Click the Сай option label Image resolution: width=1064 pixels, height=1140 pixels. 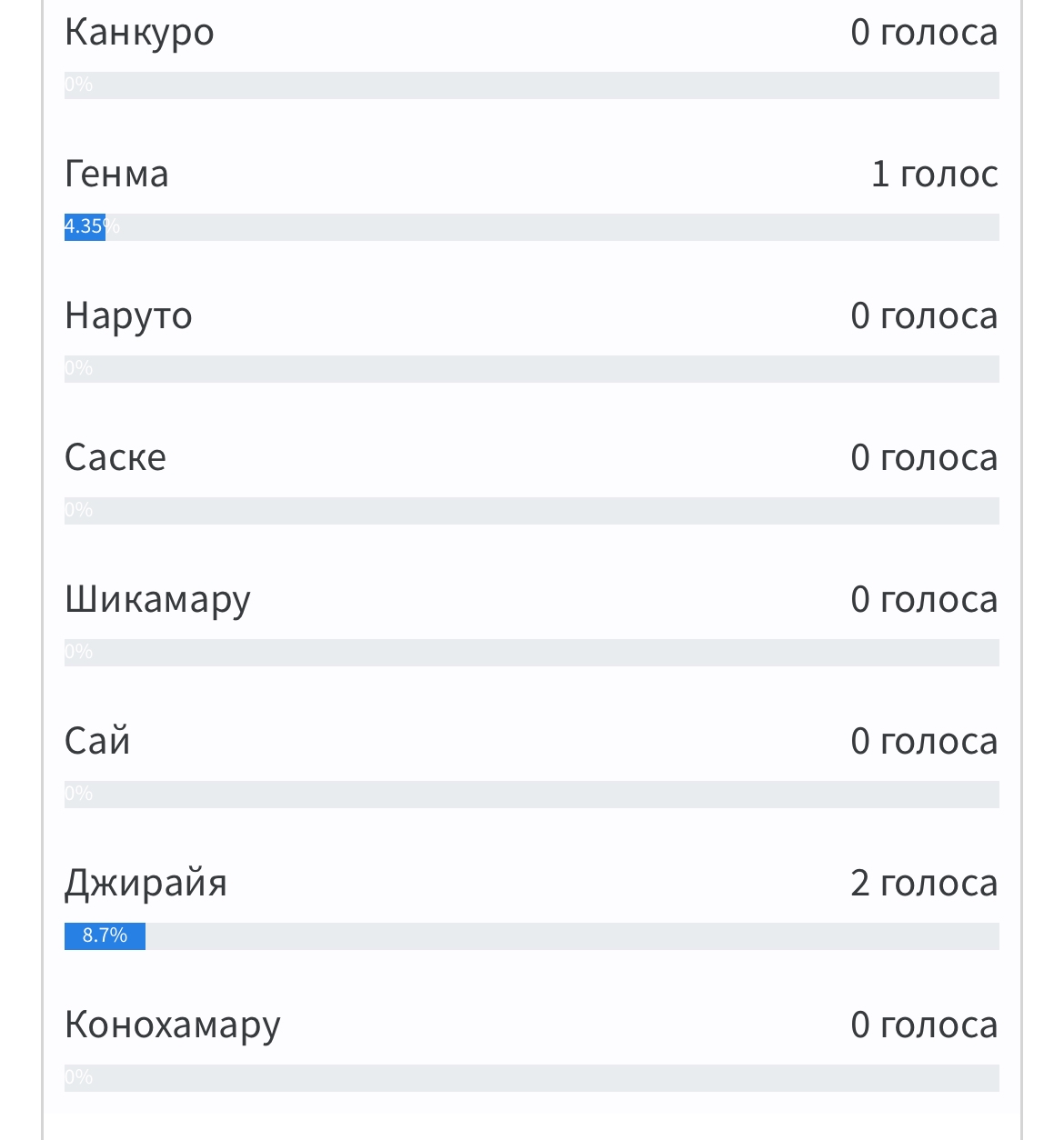point(97,741)
